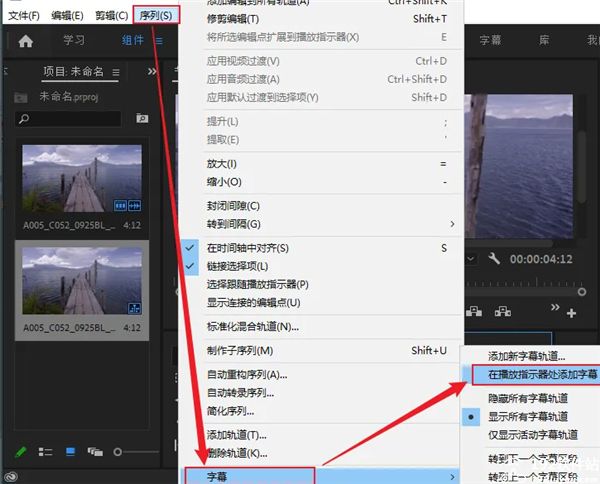The height and width of the screenshot is (484, 600).
Task: Click the find-bin icon beside search box
Action: pos(142,119)
